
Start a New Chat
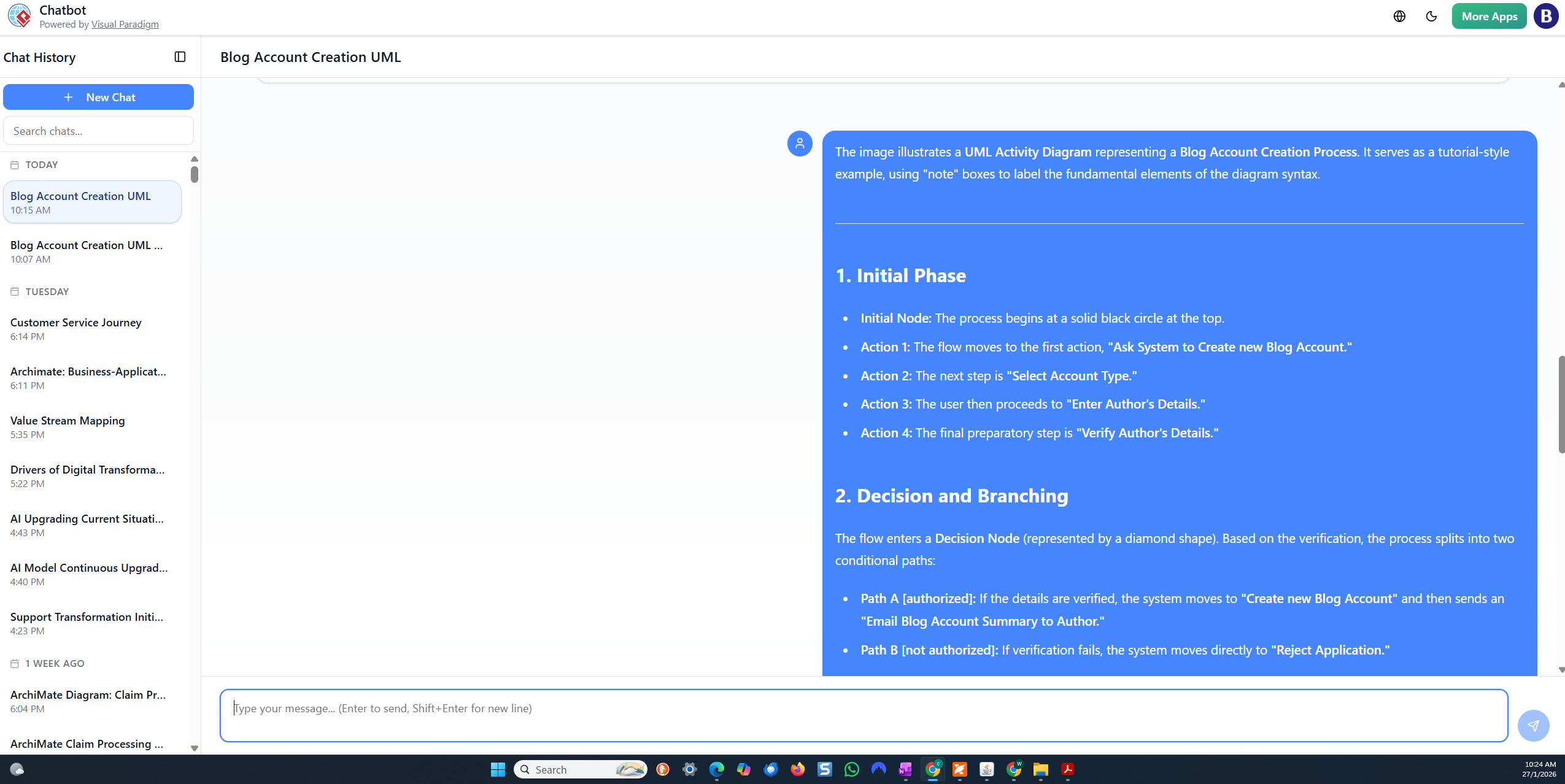point(98,96)
